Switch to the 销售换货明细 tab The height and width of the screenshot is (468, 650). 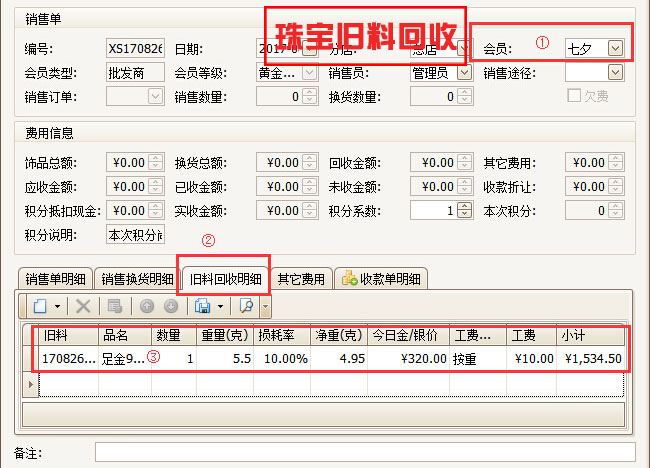pos(136,280)
